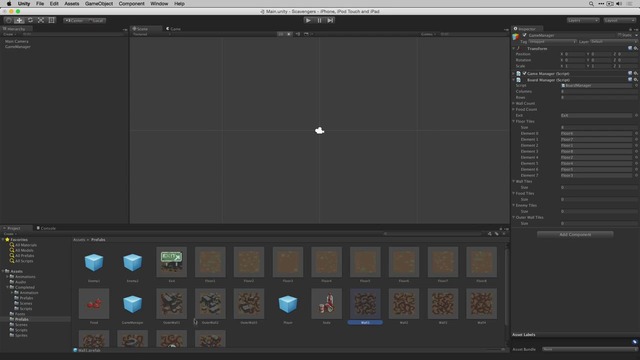Toggle the Center pivot mode button
This screenshot has height=360, width=640.
(74, 20)
